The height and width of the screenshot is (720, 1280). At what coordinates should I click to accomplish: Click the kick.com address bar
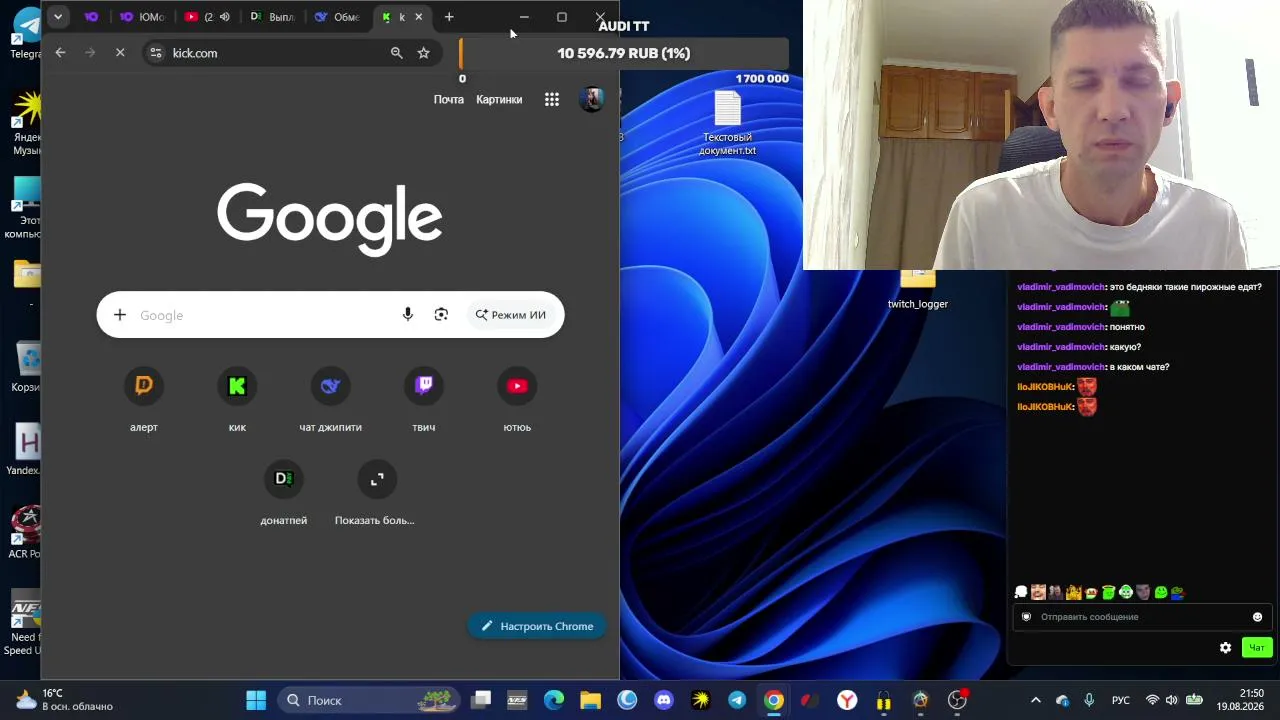pyautogui.click(x=290, y=53)
